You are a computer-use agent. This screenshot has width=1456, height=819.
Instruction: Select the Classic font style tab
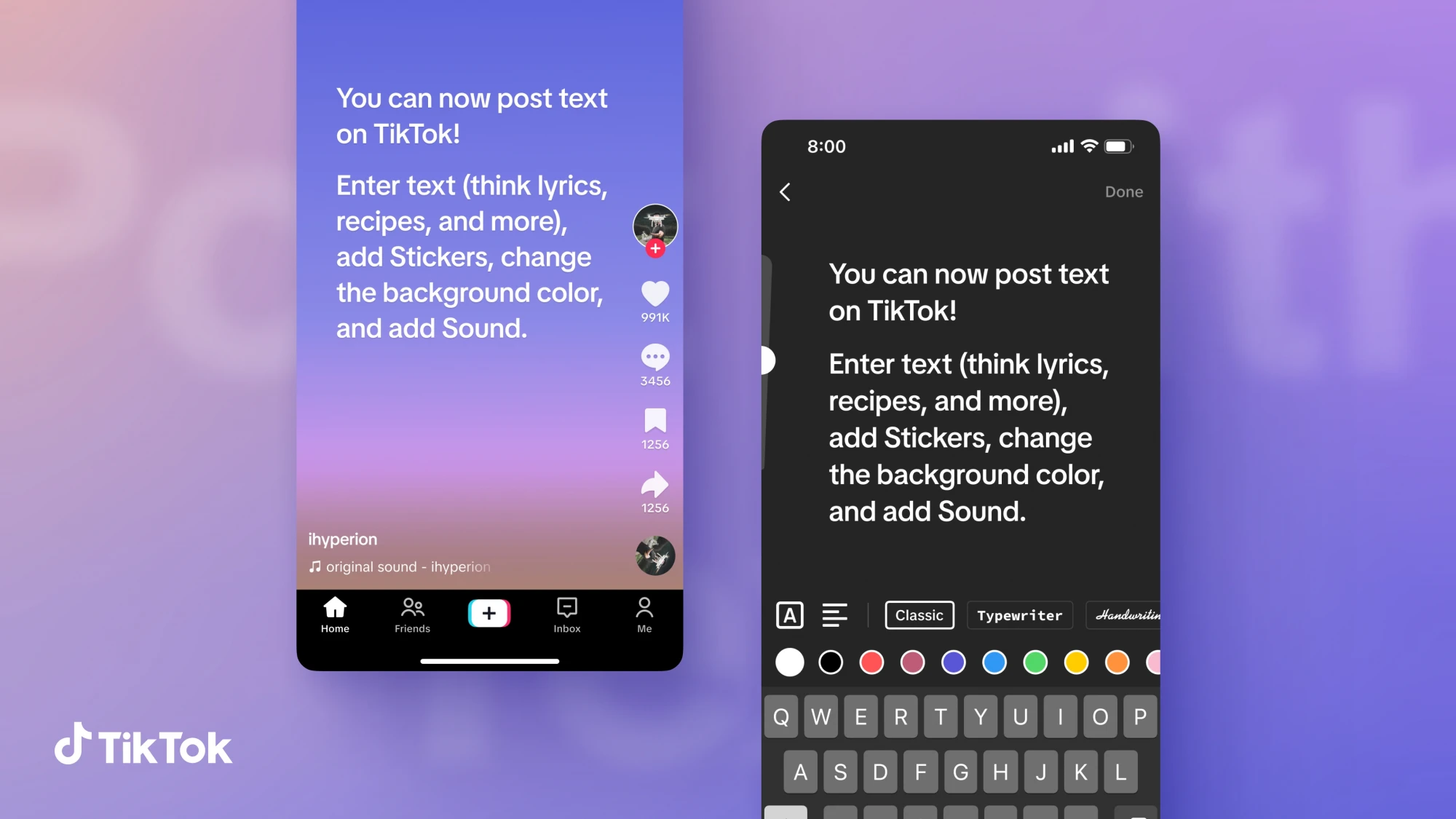(x=919, y=614)
